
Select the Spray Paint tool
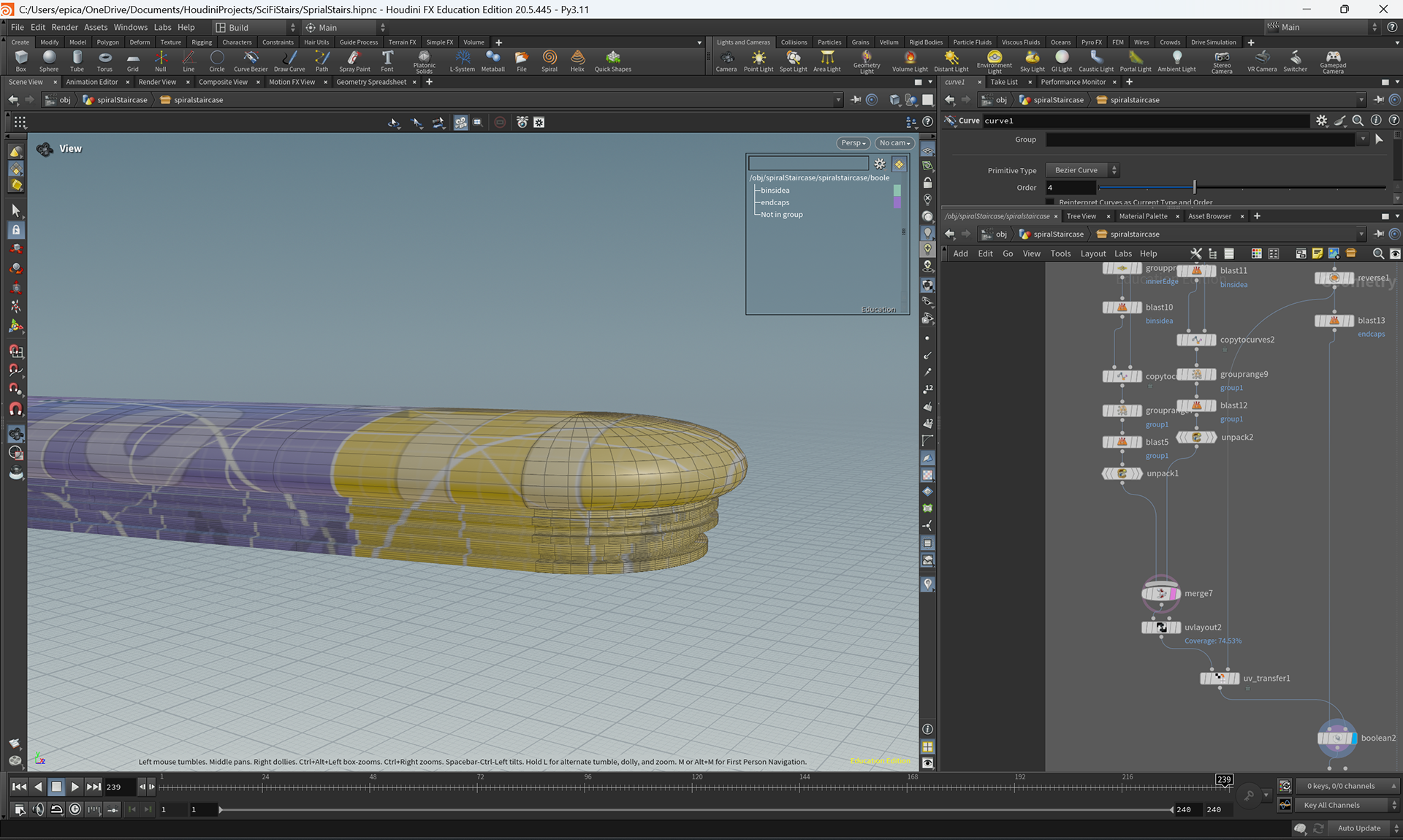click(354, 61)
